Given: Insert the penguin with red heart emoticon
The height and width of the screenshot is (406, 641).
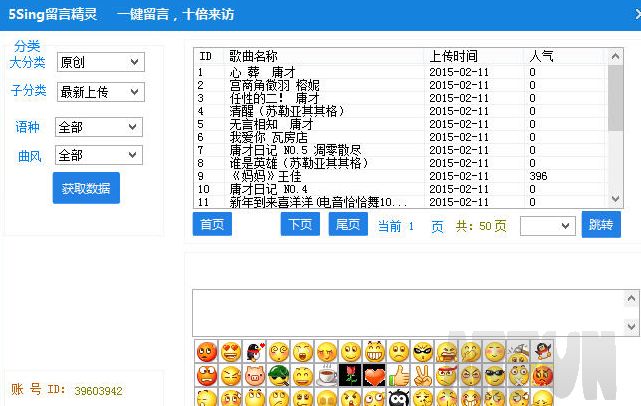Looking at the screenshot, I should click(255, 351).
